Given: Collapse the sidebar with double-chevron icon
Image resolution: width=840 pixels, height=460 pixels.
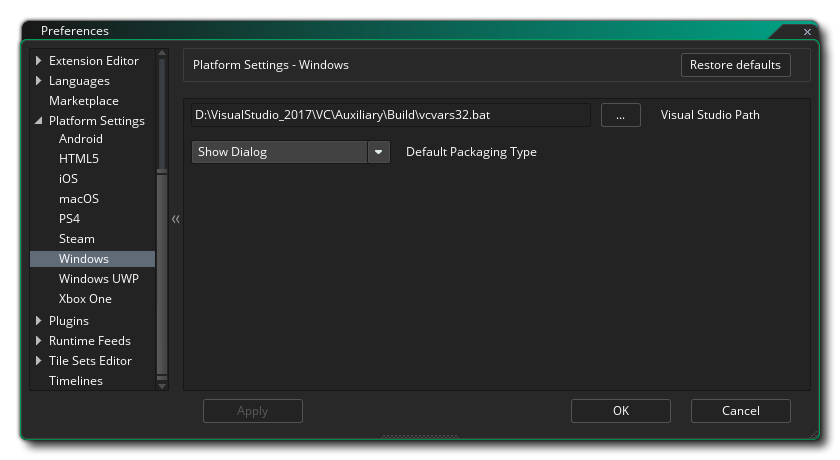Looking at the screenshot, I should pyautogui.click(x=175, y=219).
